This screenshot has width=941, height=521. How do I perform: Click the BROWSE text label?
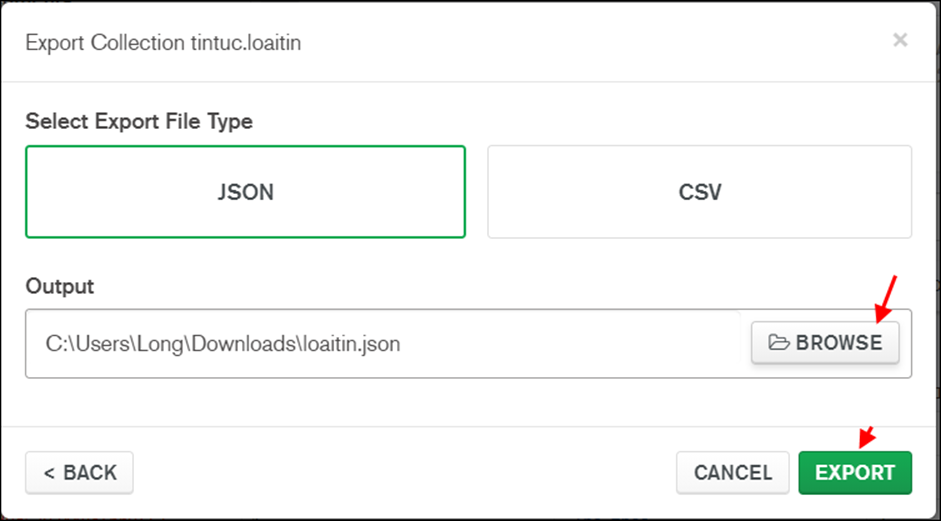(839, 343)
